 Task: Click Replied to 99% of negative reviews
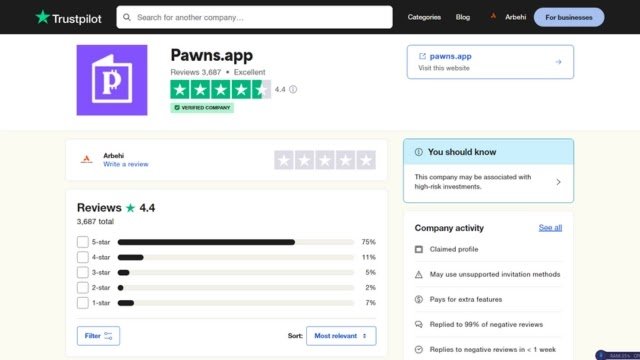[x=486, y=324]
